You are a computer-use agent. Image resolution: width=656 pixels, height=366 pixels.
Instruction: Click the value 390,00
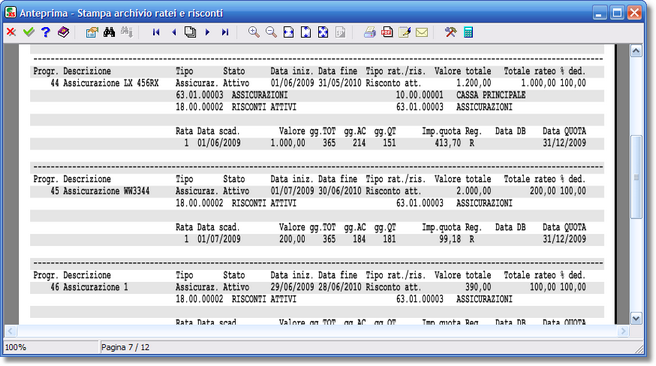coord(478,287)
